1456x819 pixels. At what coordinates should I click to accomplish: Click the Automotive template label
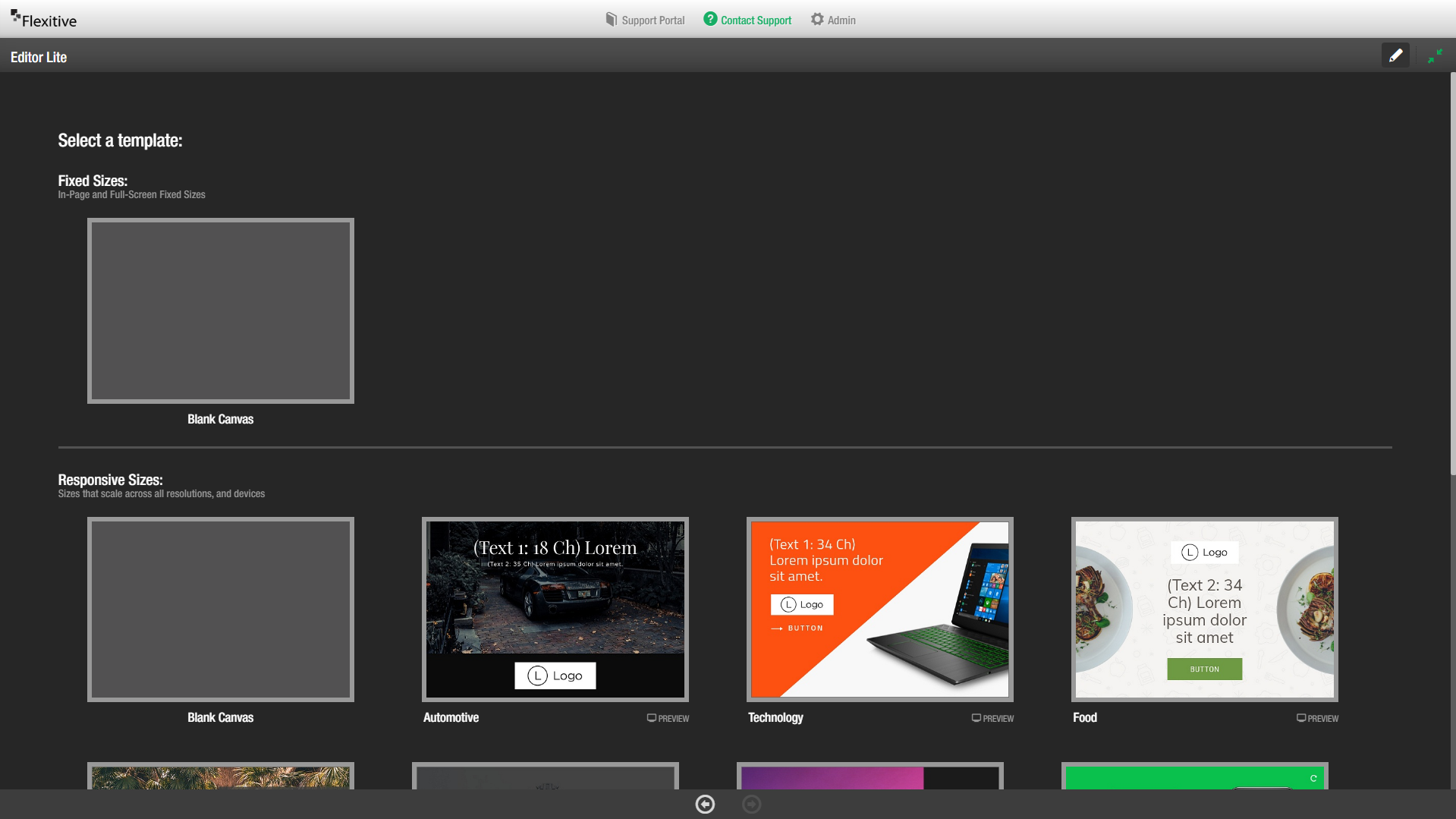[451, 718]
